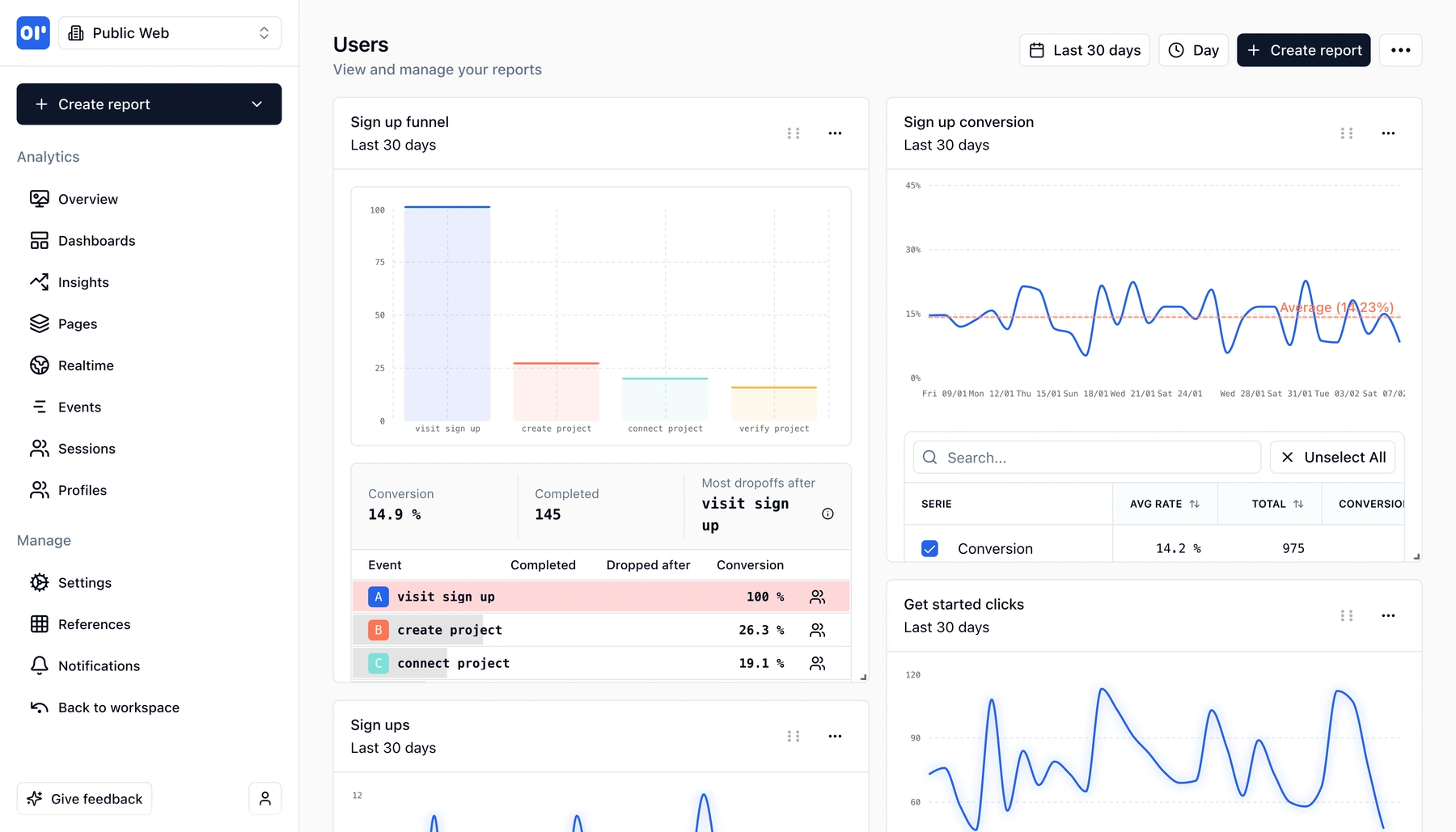Open the Create report dropdown chevron
The image size is (1456, 832).
[x=257, y=103]
